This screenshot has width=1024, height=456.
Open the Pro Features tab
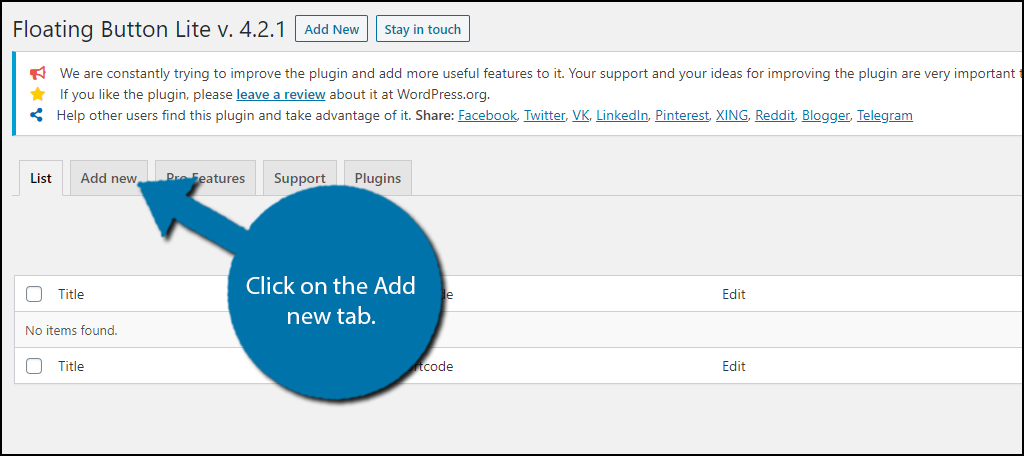pyautogui.click(x=206, y=178)
